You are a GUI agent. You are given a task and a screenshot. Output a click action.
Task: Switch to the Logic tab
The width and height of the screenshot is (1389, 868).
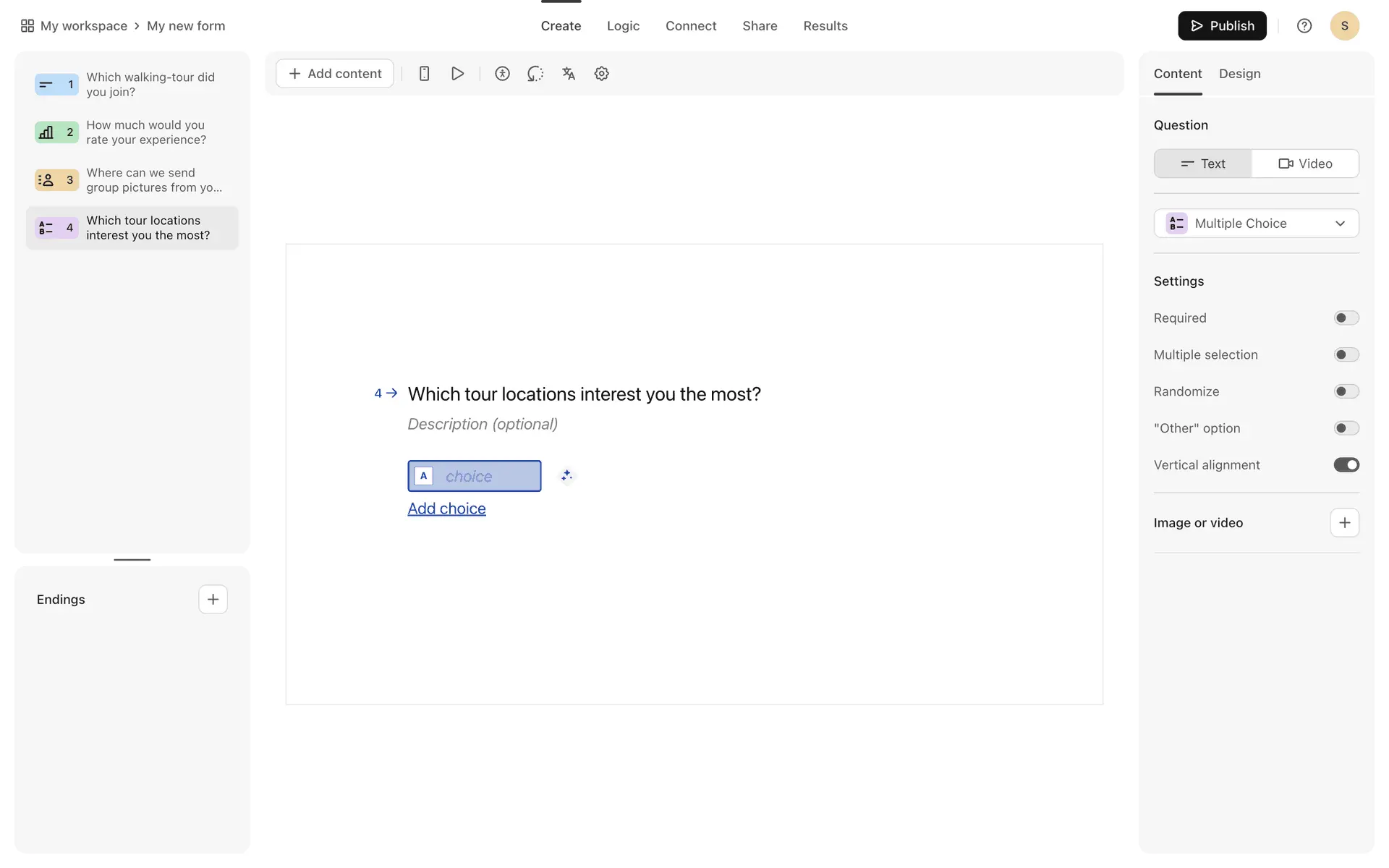coord(623,26)
